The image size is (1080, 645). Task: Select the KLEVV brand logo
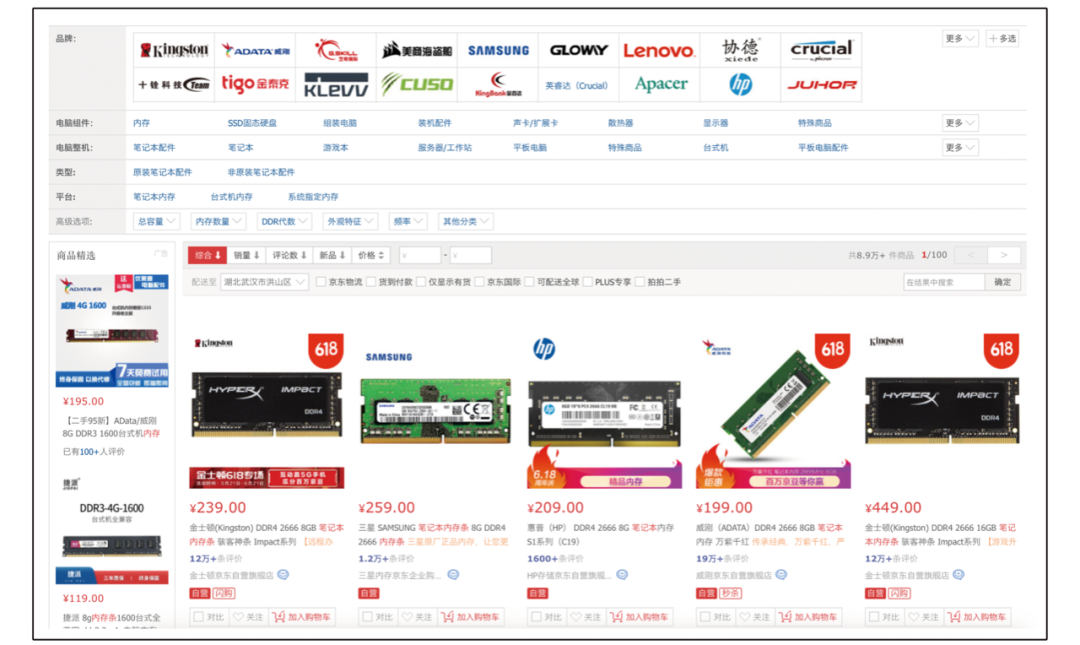336,84
